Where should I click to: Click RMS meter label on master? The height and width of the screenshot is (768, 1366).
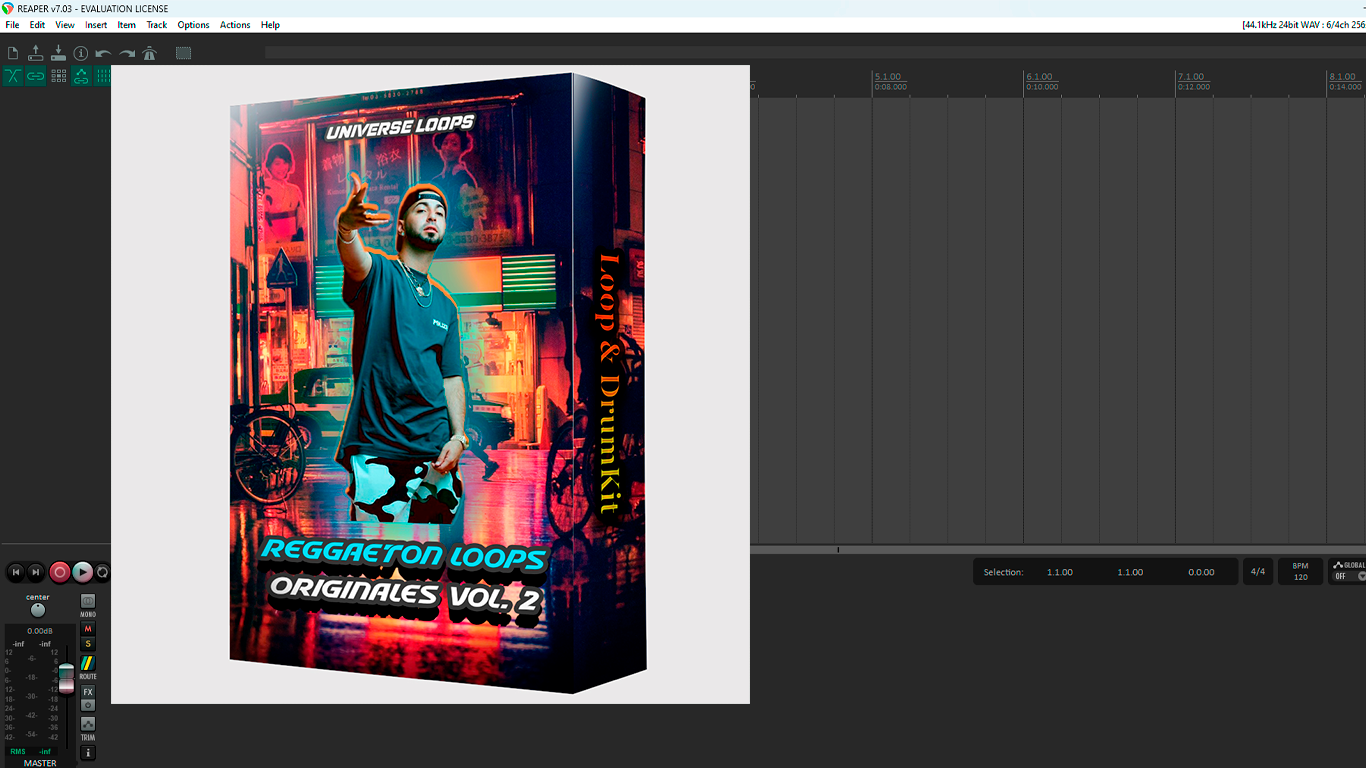tap(18, 751)
